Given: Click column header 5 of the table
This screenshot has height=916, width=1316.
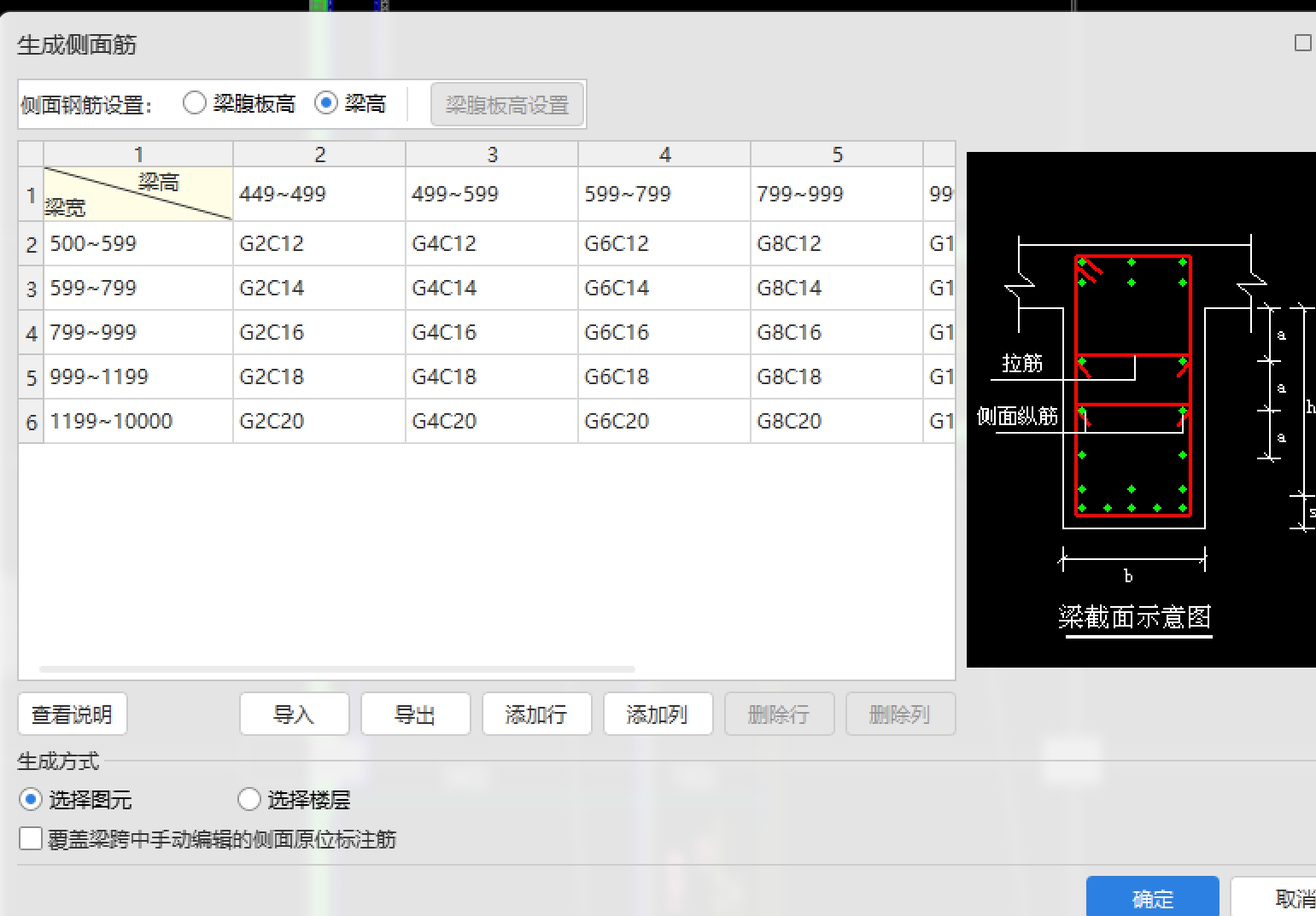Looking at the screenshot, I should tap(837, 154).
